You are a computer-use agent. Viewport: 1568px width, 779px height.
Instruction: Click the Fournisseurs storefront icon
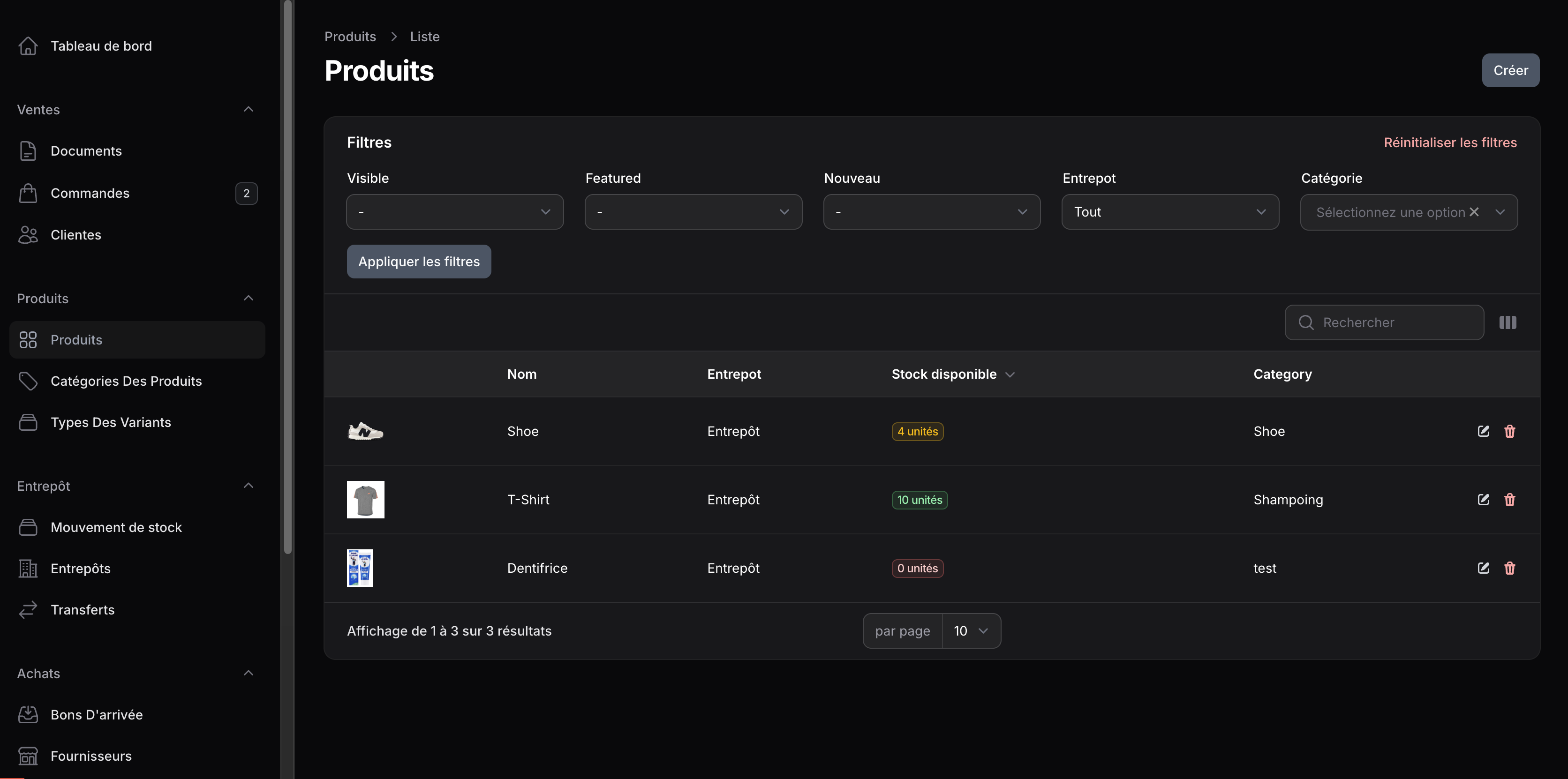(x=28, y=756)
